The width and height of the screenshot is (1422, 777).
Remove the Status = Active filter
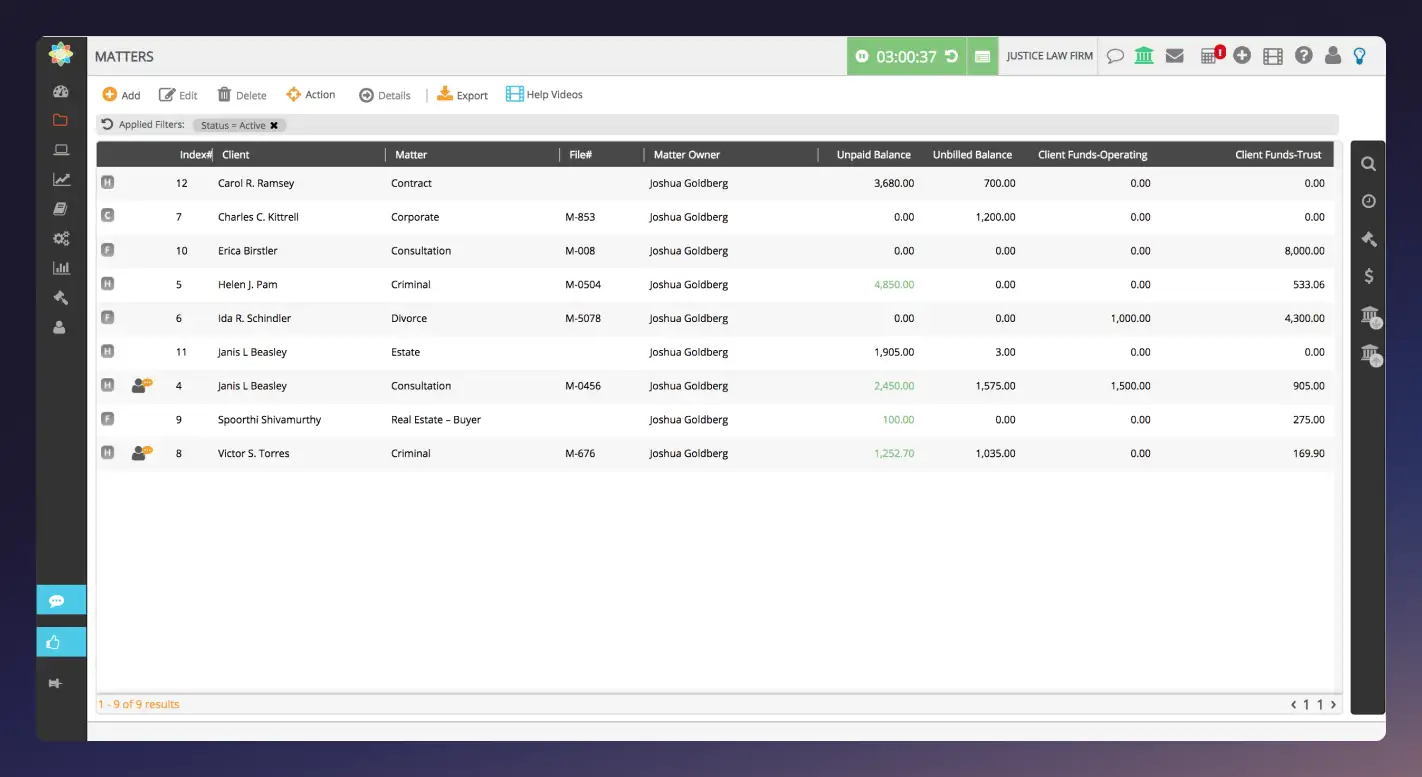pos(275,125)
